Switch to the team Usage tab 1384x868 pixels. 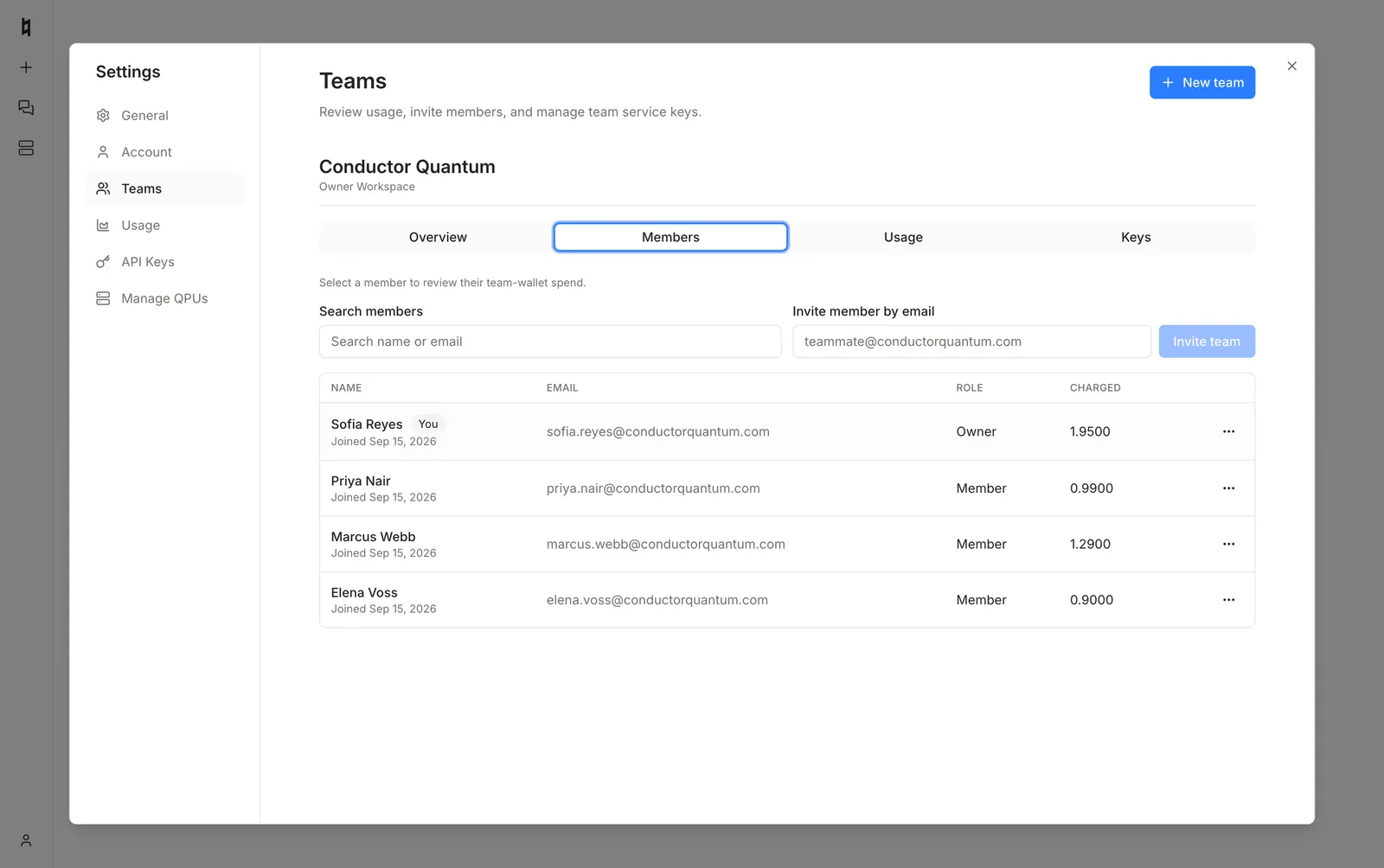[x=903, y=237]
